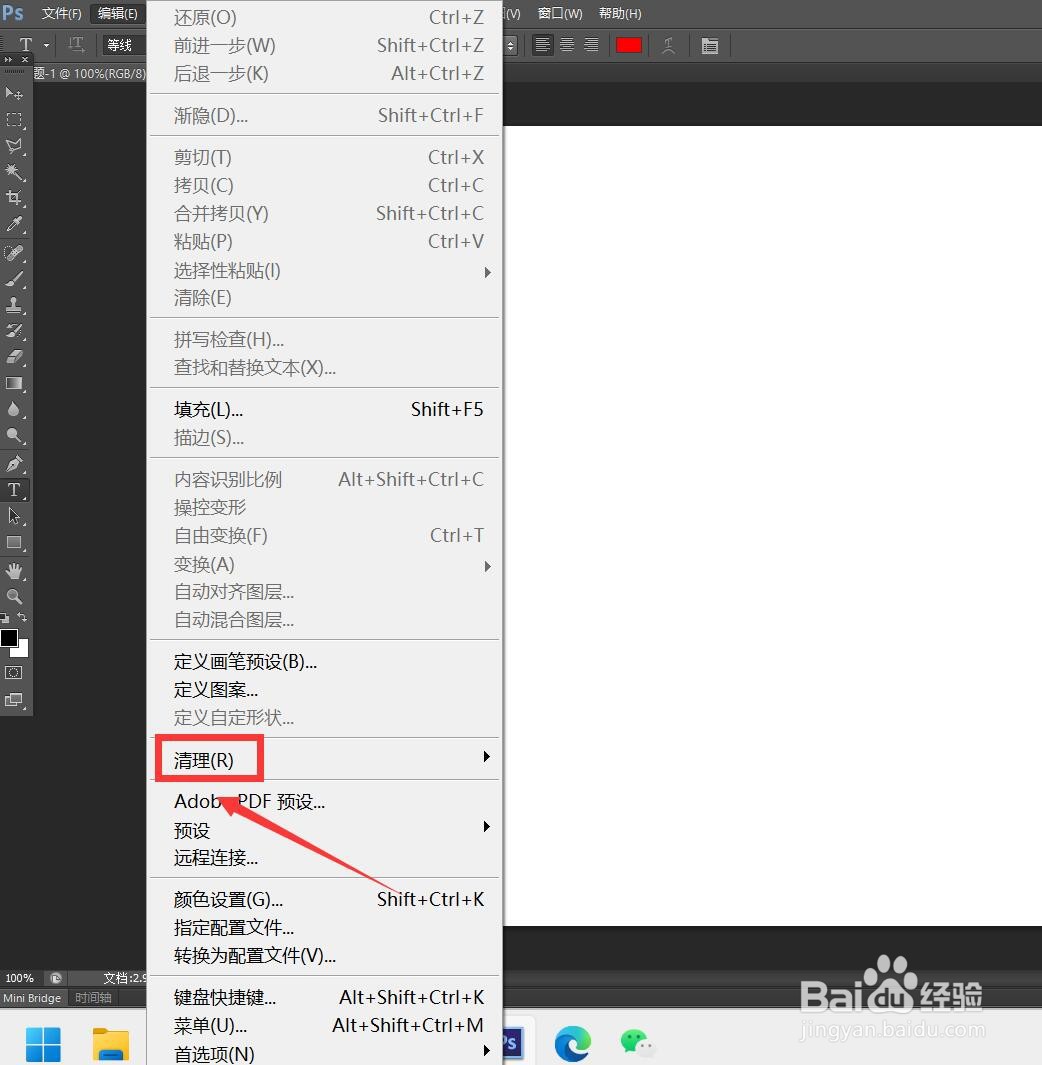
Task: Choose 定义图案... menu entry
Action: point(325,689)
